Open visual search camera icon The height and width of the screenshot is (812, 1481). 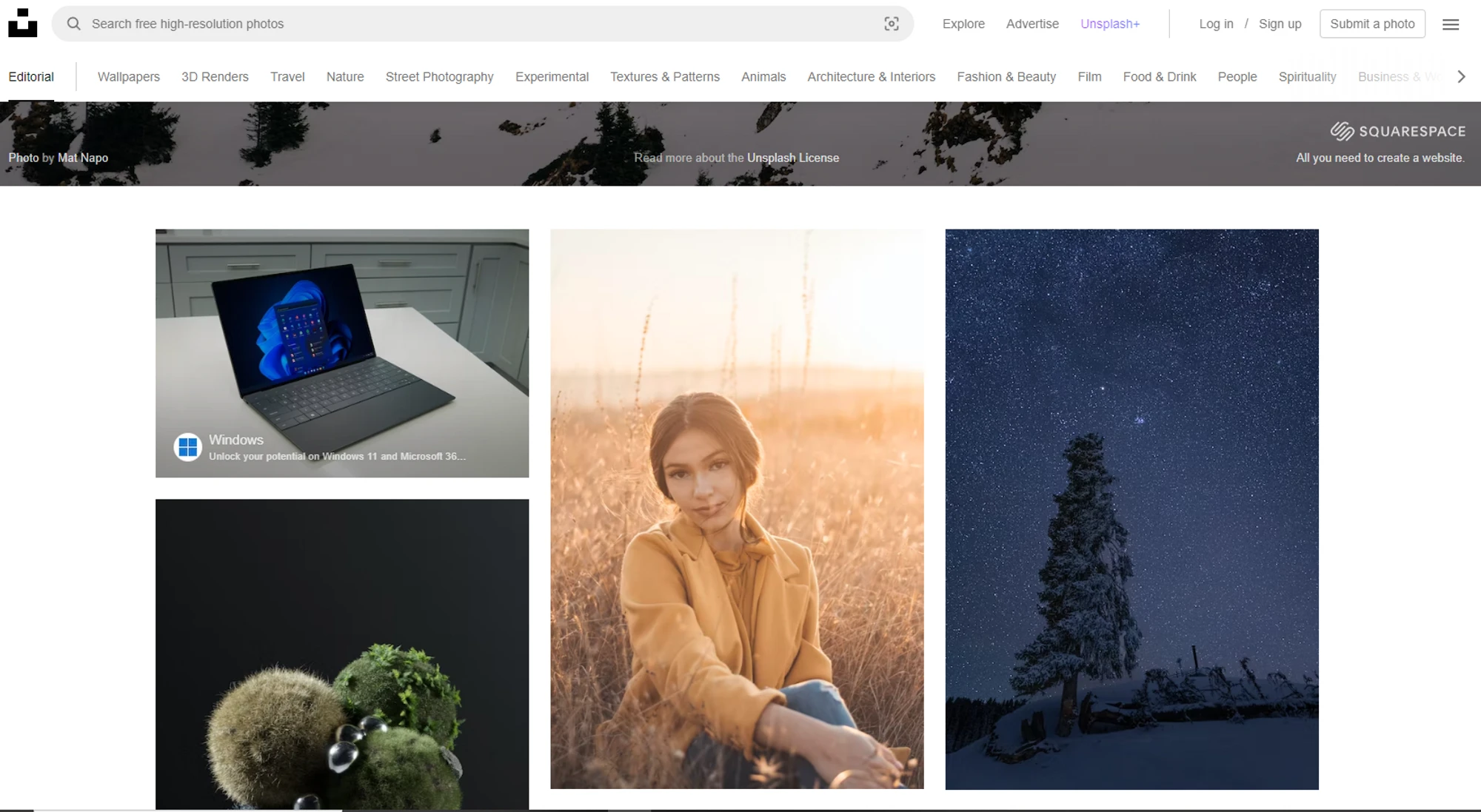click(892, 24)
